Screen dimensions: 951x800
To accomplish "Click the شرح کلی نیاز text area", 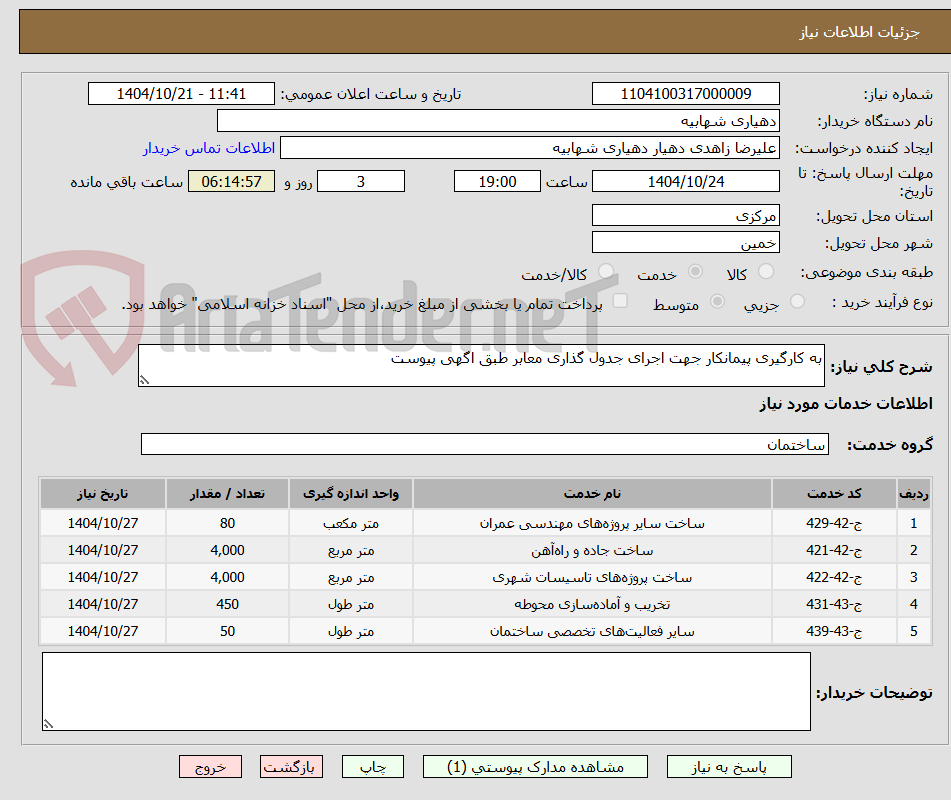I will coord(481,365).
